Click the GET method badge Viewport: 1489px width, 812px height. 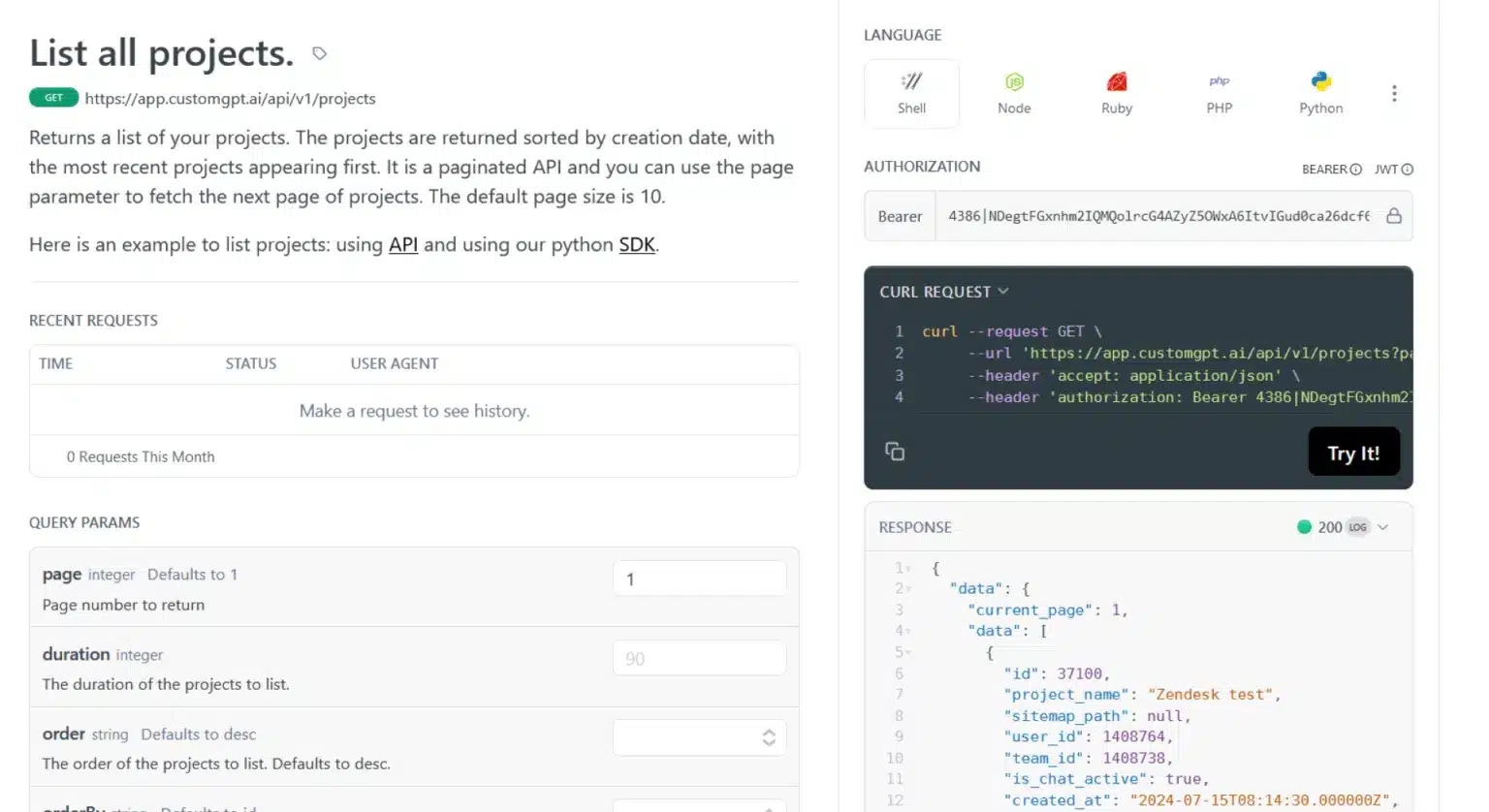53,98
